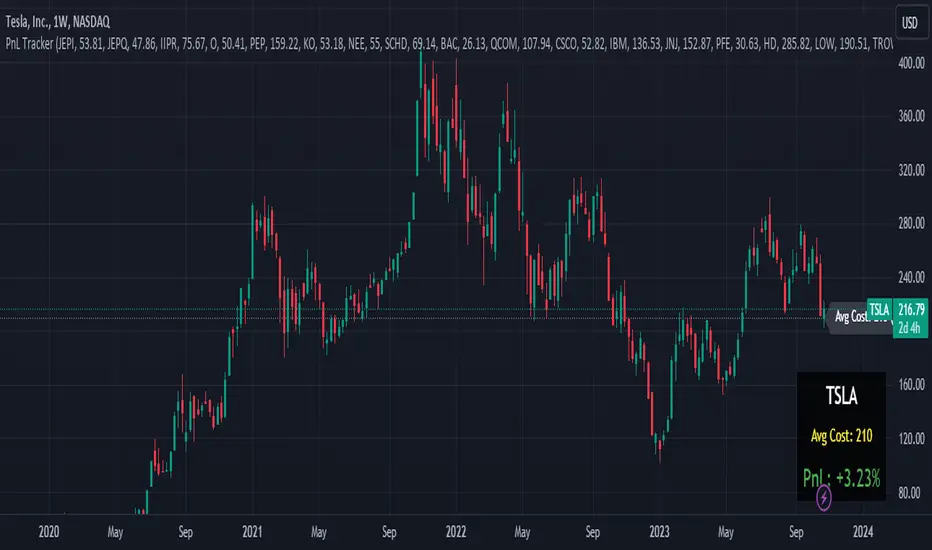Click the 2024 time axis label
This screenshot has width=932, height=550.
[862, 532]
